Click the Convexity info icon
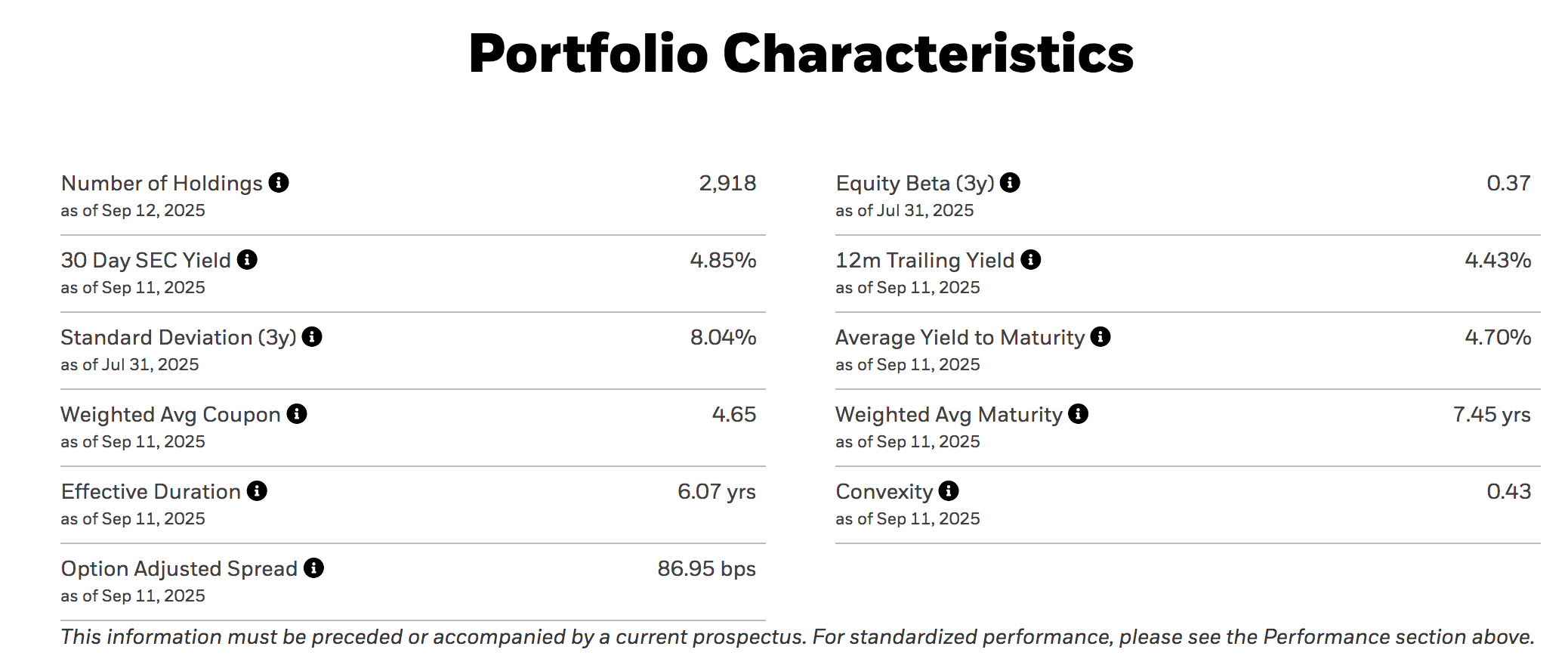This screenshot has height=665, width=1568. 949,491
